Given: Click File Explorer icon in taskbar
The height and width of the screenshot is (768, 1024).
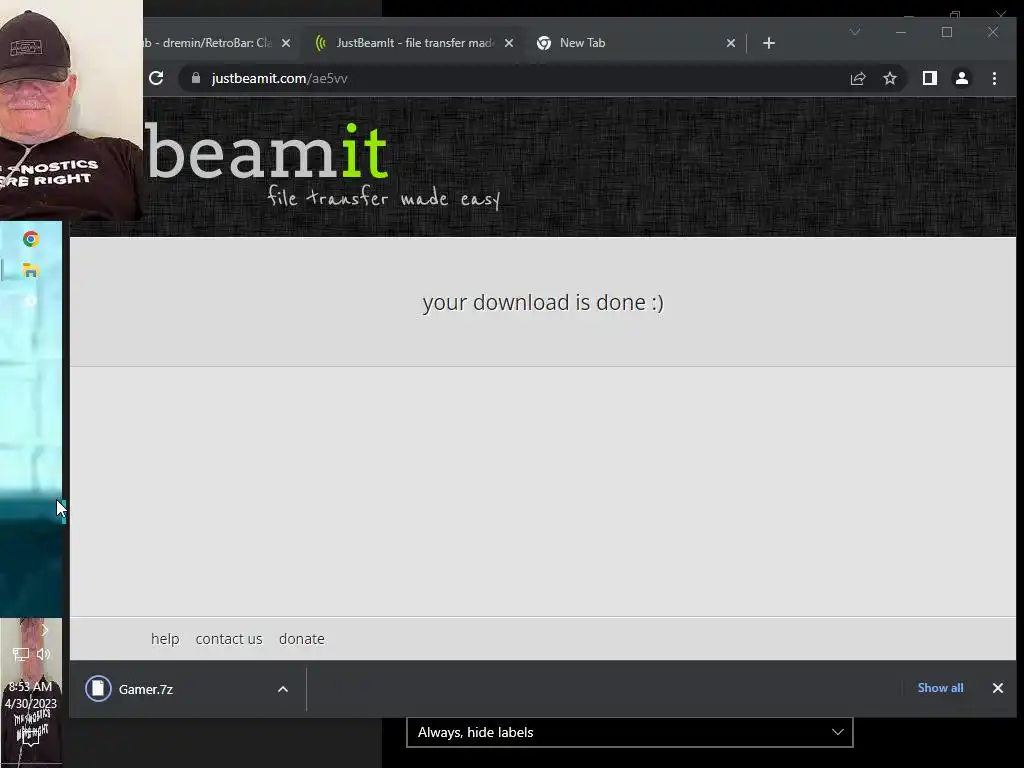Looking at the screenshot, I should click(31, 270).
